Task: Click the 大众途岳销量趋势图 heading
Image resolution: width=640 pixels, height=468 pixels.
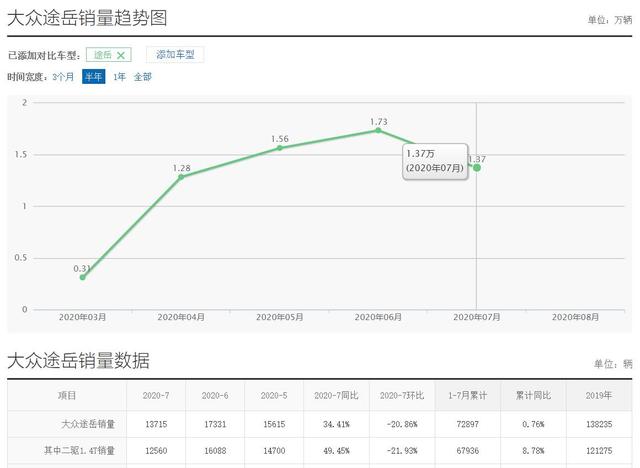Action: pyautogui.click(x=87, y=18)
